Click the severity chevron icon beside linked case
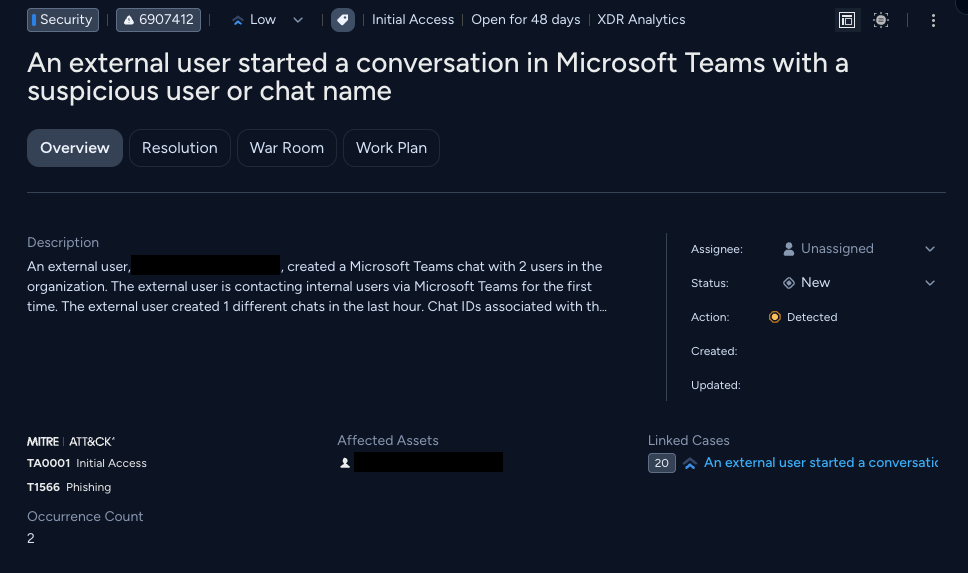The image size is (968, 573). click(x=690, y=463)
